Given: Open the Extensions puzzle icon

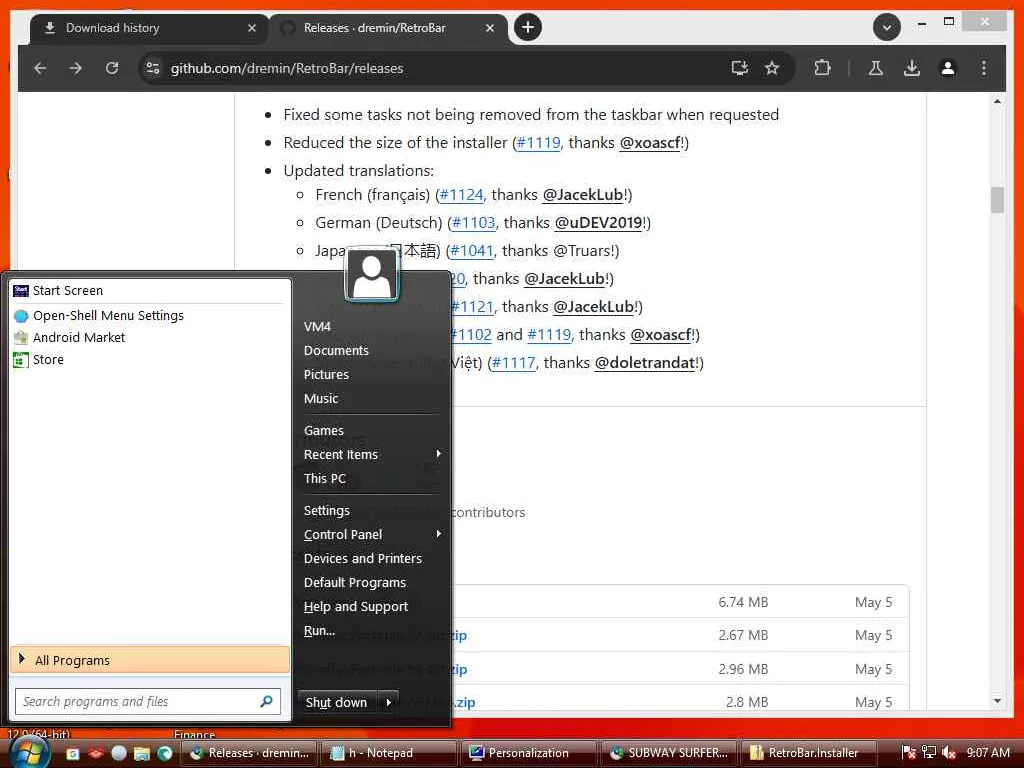Looking at the screenshot, I should click(x=822, y=68).
